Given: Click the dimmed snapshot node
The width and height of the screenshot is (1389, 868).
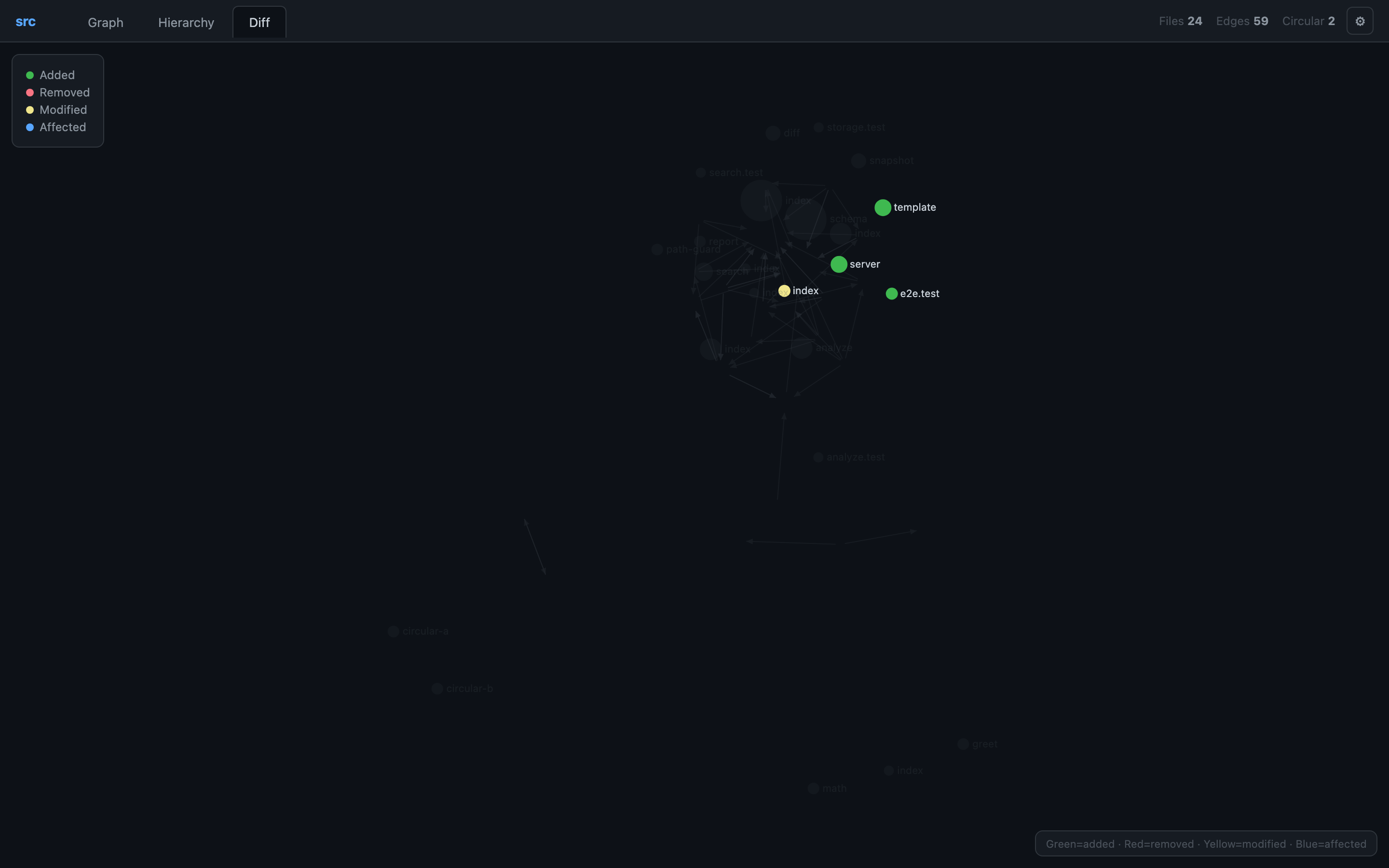Looking at the screenshot, I should 858,161.
